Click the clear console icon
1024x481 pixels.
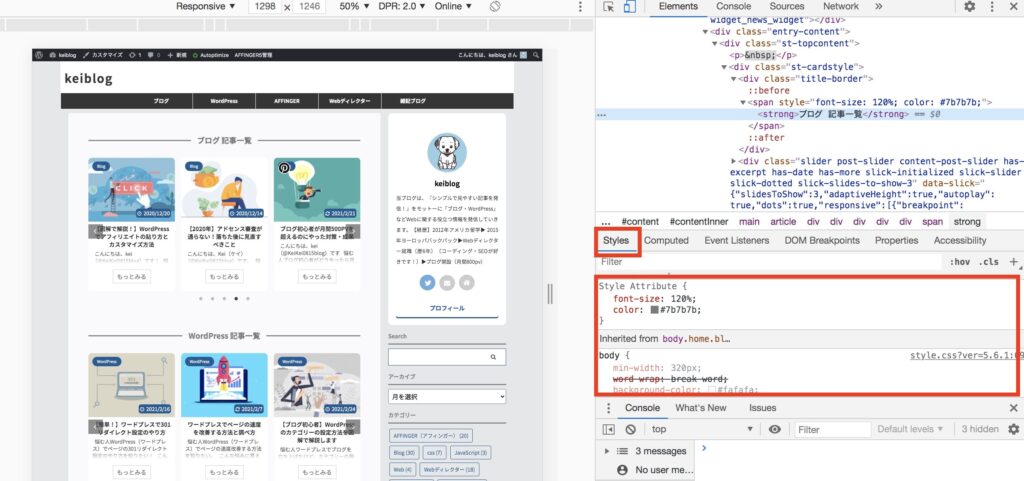tap(629, 429)
